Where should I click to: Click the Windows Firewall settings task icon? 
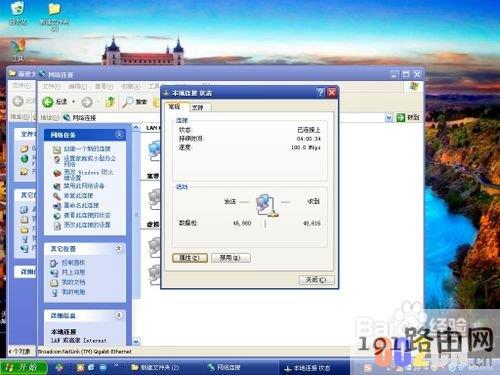click(57, 174)
